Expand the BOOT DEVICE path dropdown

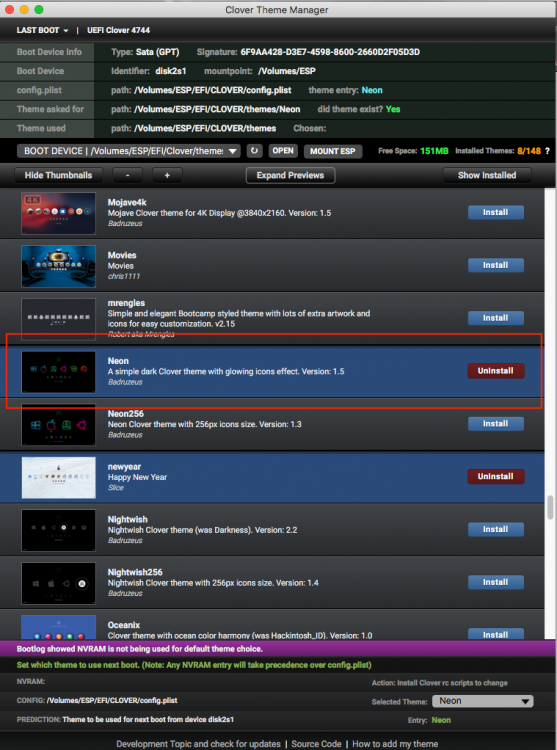129,151
